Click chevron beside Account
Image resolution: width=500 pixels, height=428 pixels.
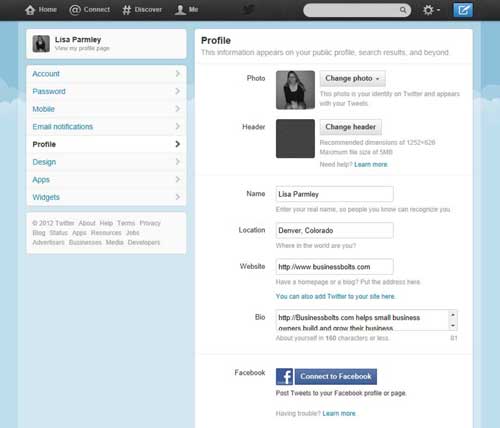tap(178, 74)
